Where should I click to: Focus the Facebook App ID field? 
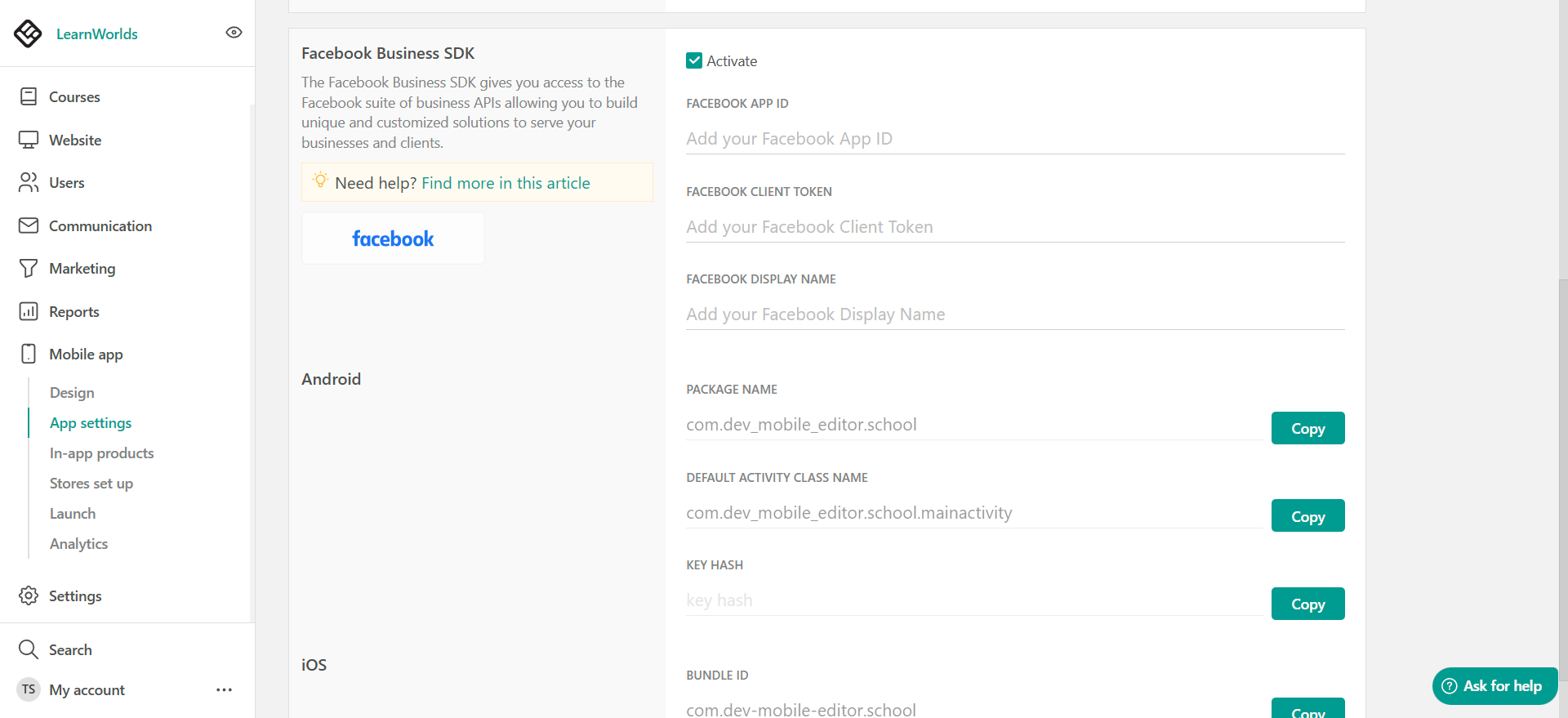click(x=1015, y=139)
